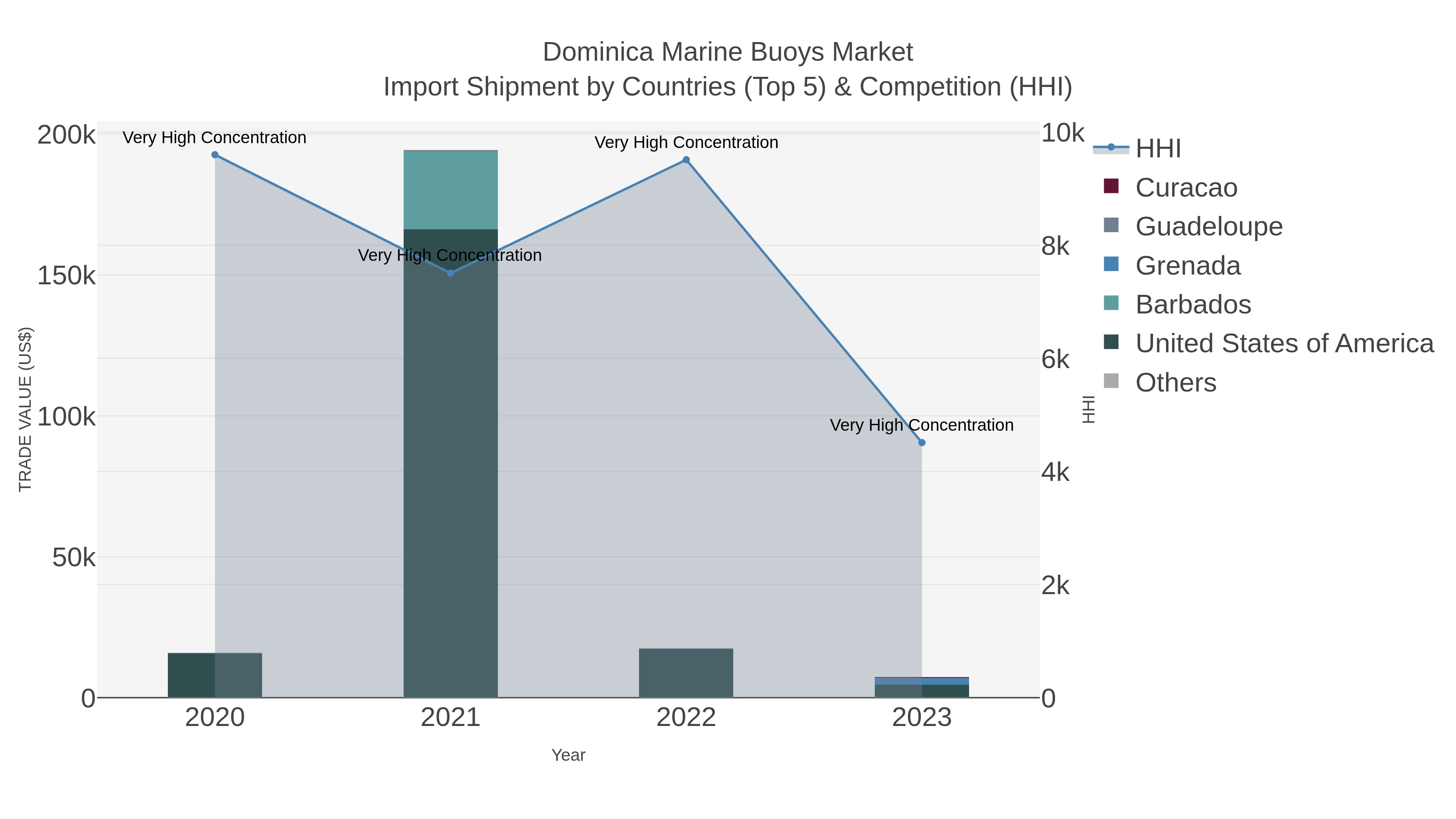Click the Barbados teal color swatch

pos(1111,303)
